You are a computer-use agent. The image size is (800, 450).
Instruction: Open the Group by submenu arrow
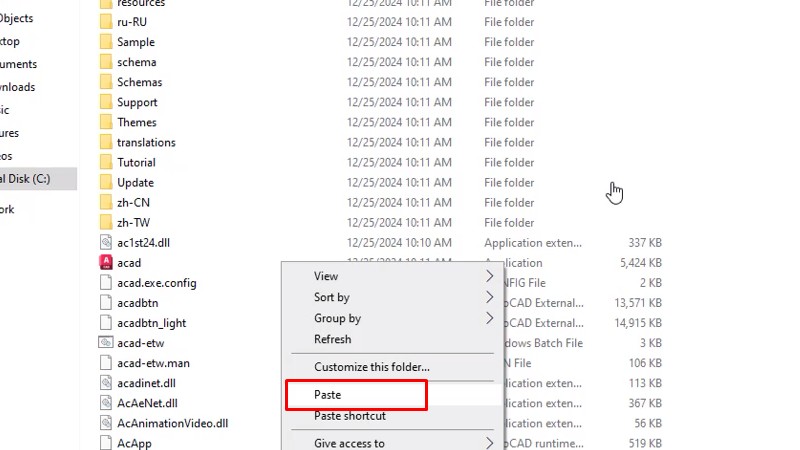coord(490,319)
